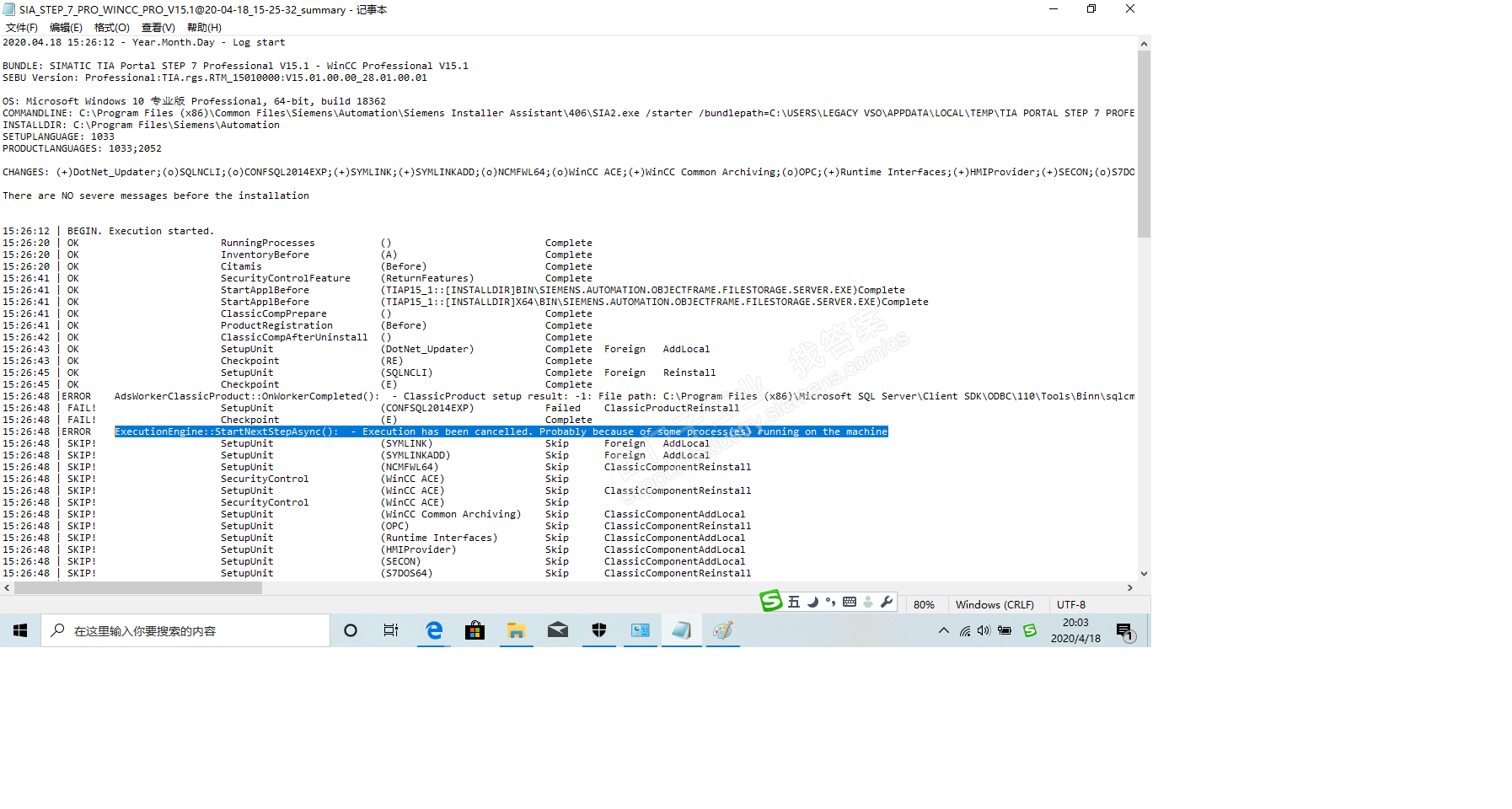Click the vertical scrollbar thumb
Screen dimensions: 1512x809
click(x=1144, y=144)
